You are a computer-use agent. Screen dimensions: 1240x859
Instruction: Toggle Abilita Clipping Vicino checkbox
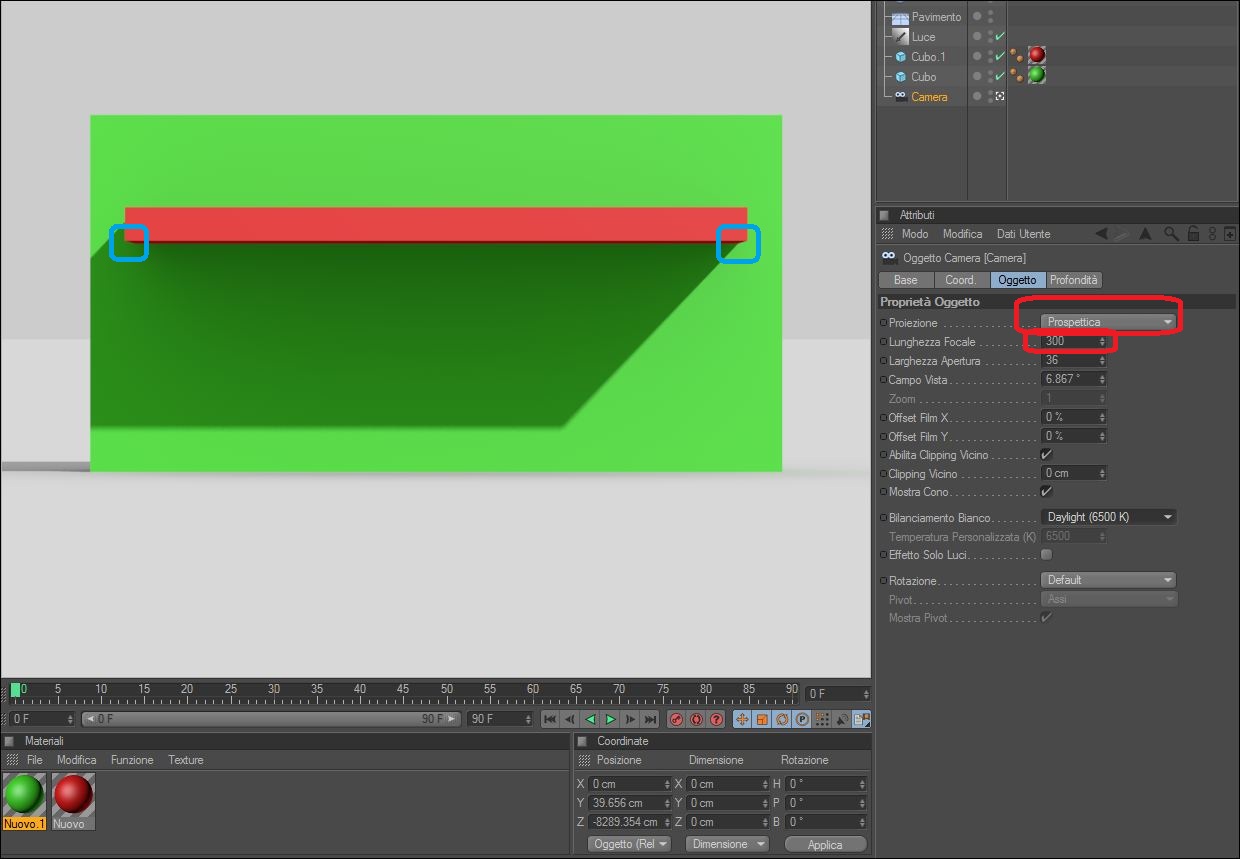click(x=1047, y=455)
